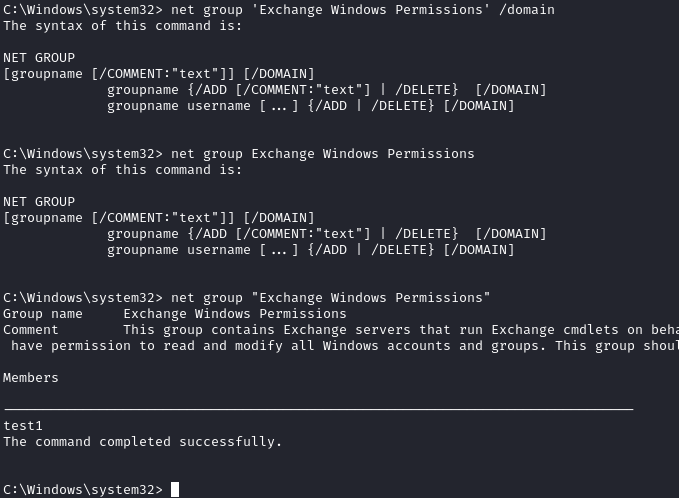Click the first "NET GROUP" syntax heading
This screenshot has width=679, height=498.
click(x=39, y=58)
